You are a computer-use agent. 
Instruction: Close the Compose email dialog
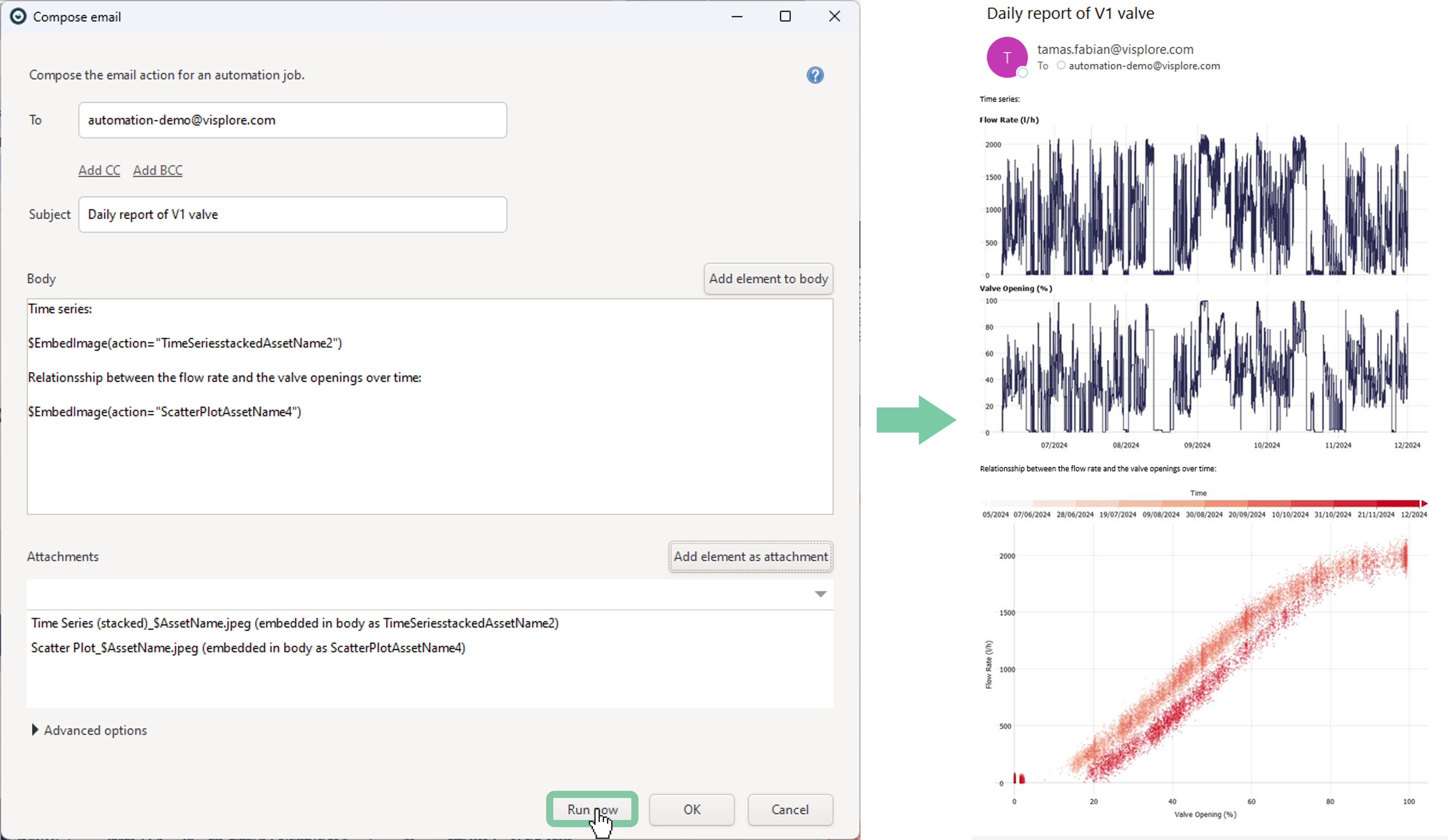tap(834, 17)
